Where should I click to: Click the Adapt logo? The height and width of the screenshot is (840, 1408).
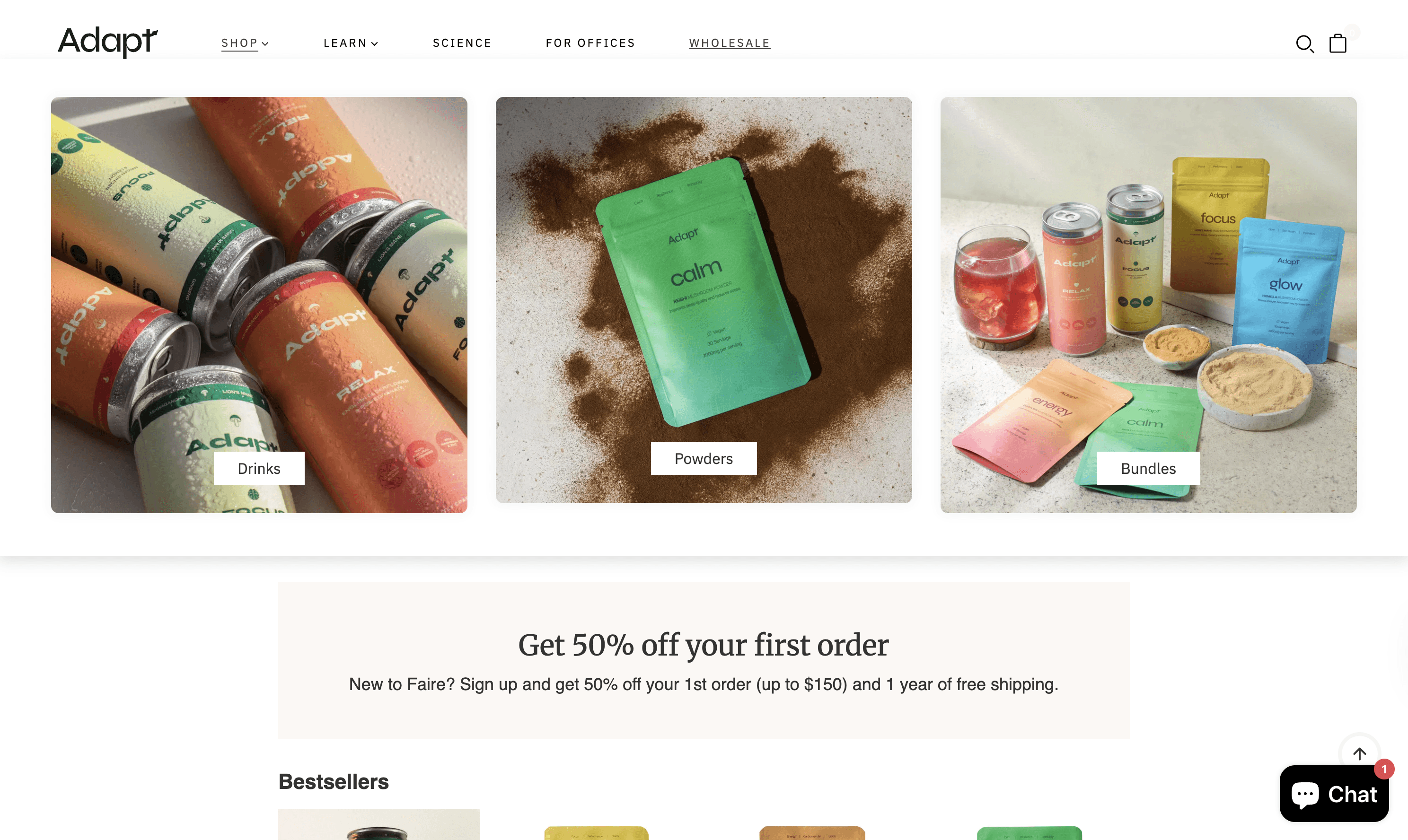(x=107, y=42)
